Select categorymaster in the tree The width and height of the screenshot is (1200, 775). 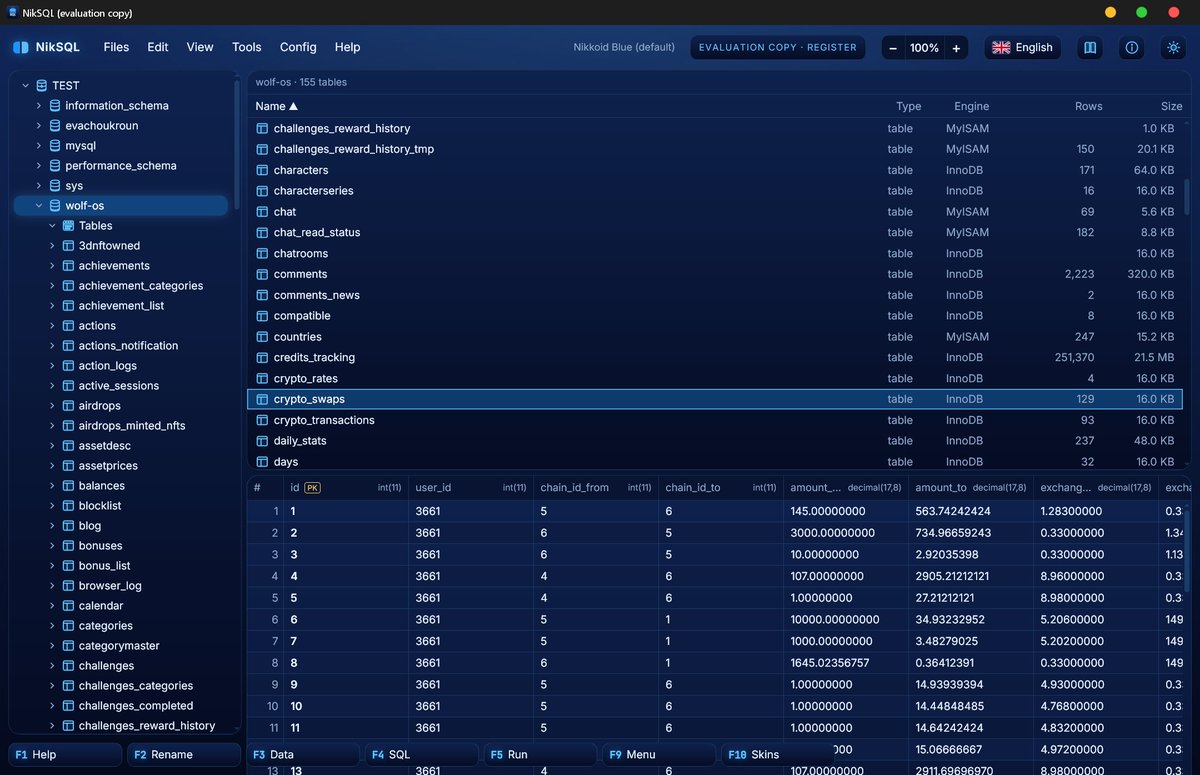(119, 646)
